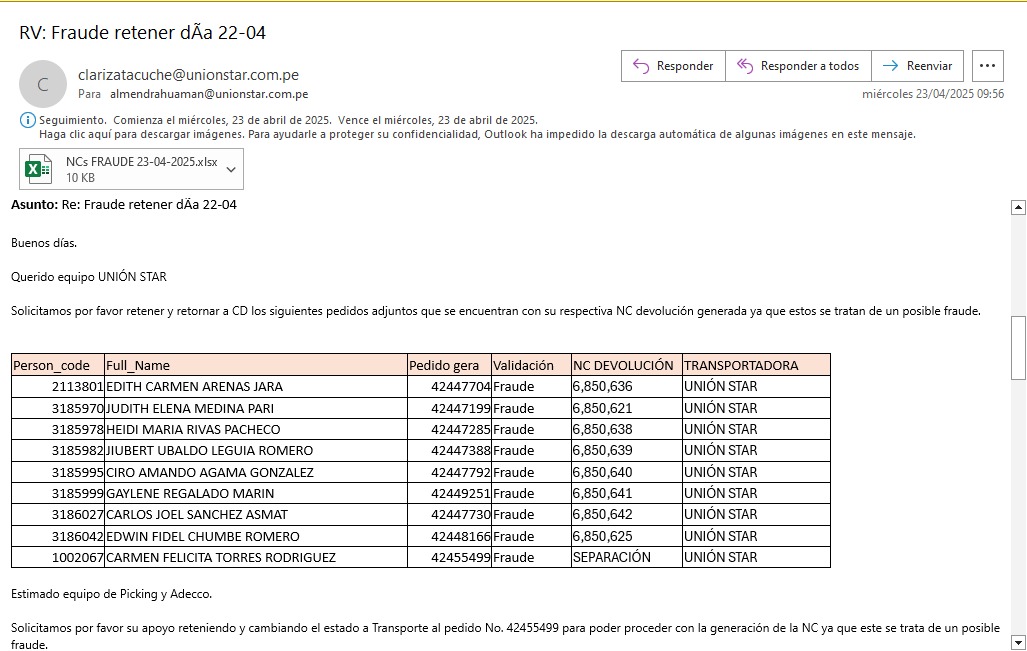Click the NC DEVOLUCIÓN column header

tap(623, 365)
